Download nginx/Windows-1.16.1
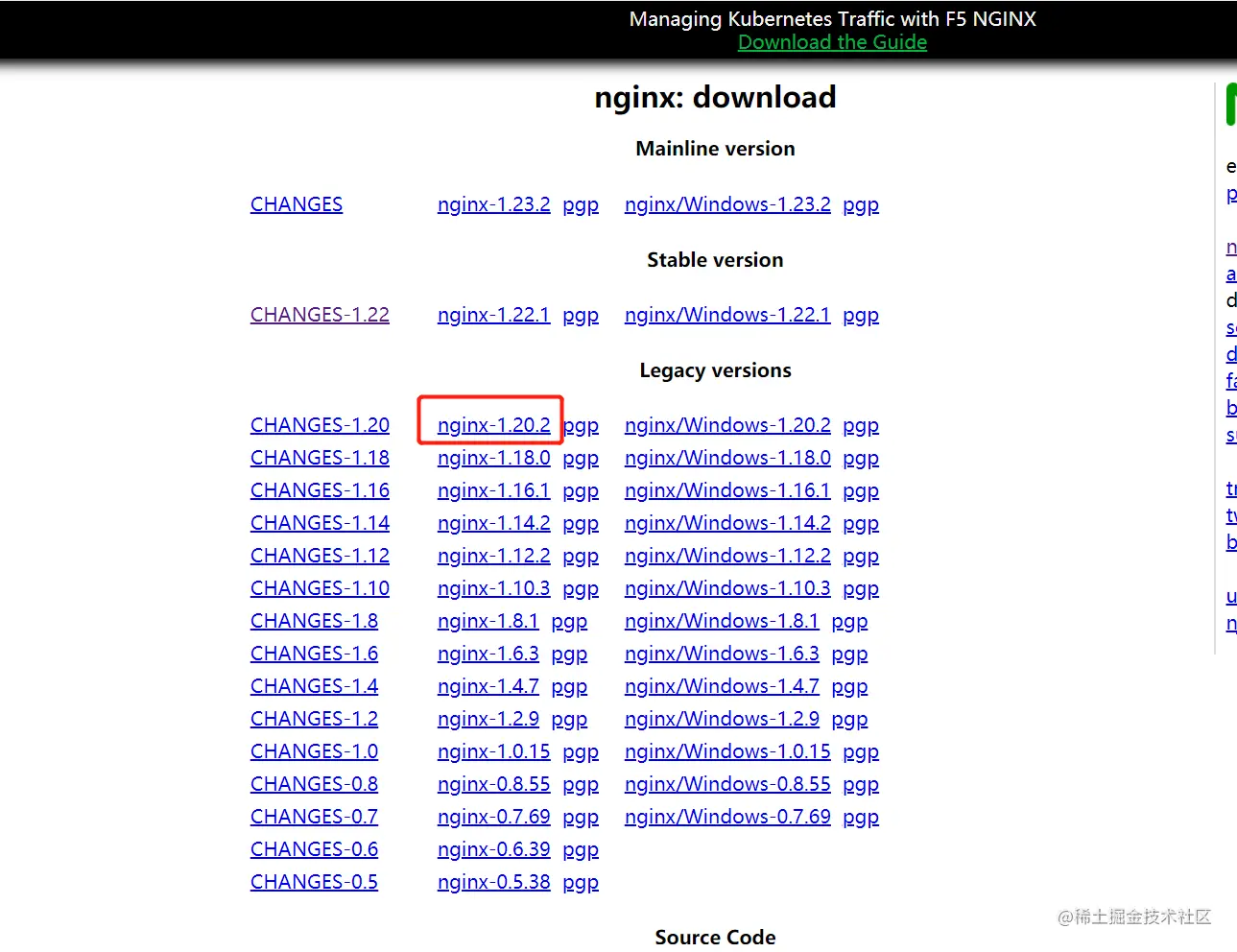Screen dimensions: 1237x952 pos(727,490)
